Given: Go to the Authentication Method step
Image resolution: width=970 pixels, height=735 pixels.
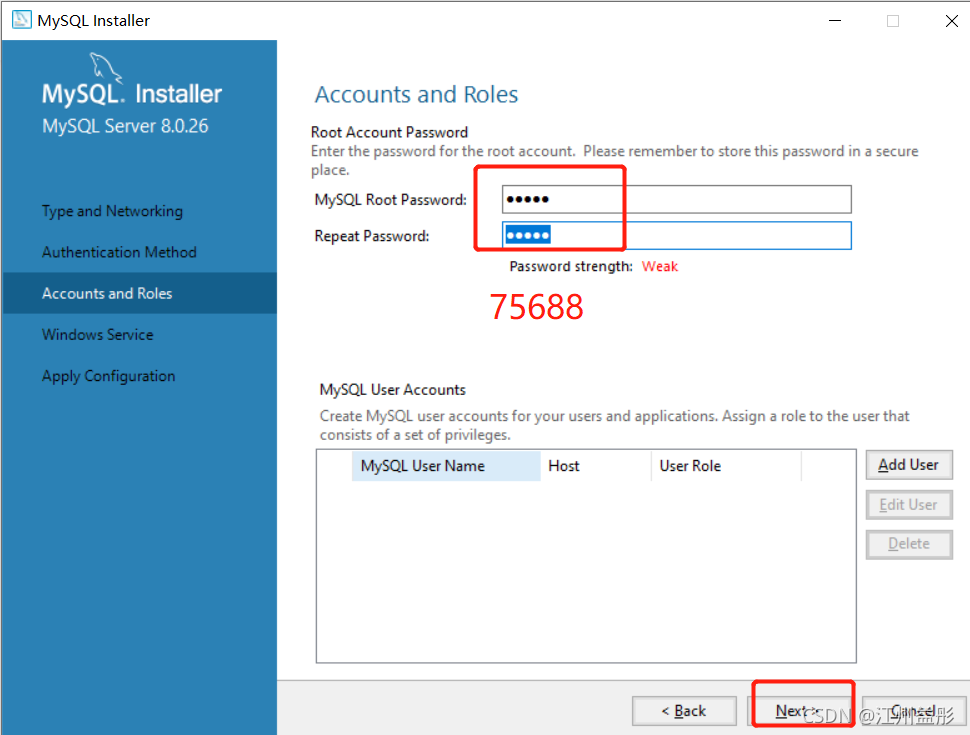Looking at the screenshot, I should click(119, 252).
